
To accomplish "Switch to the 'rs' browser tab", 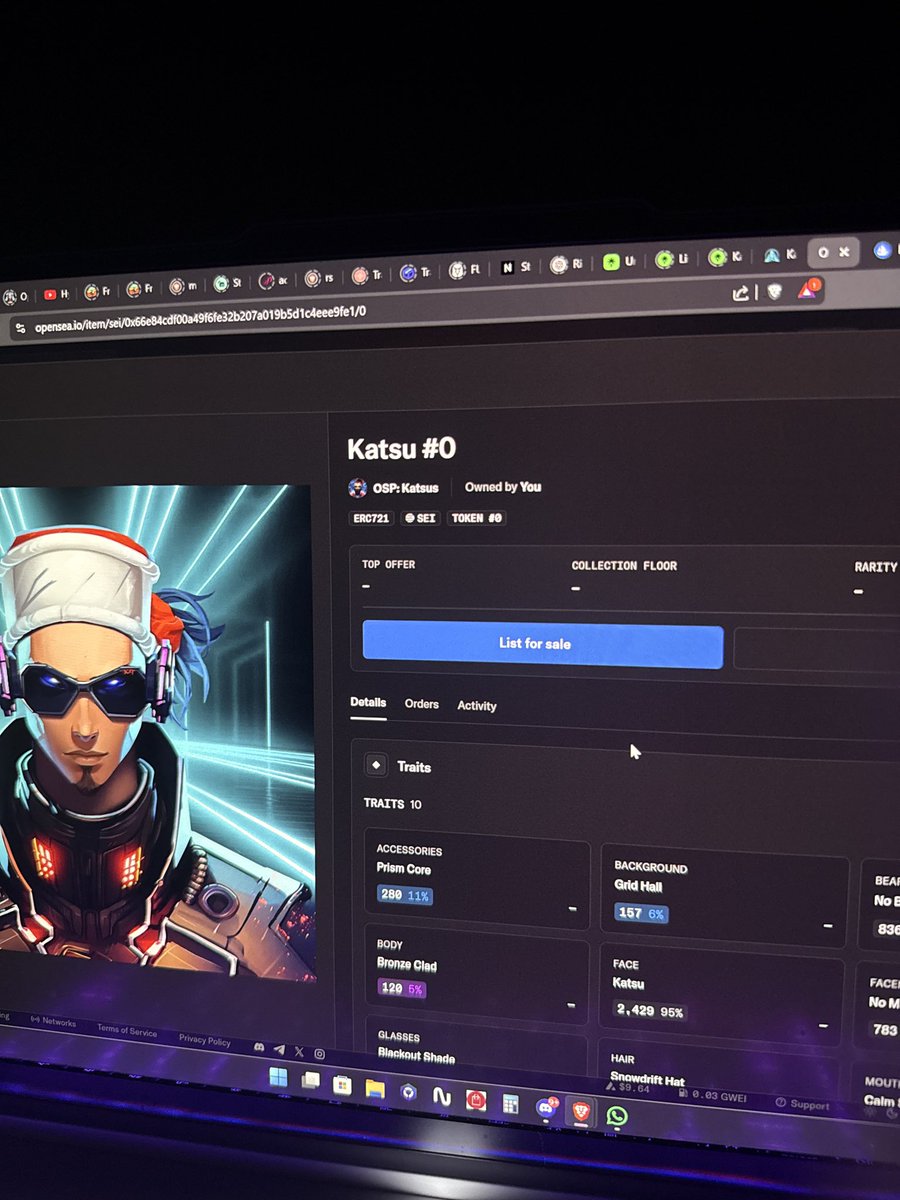I will [x=319, y=278].
